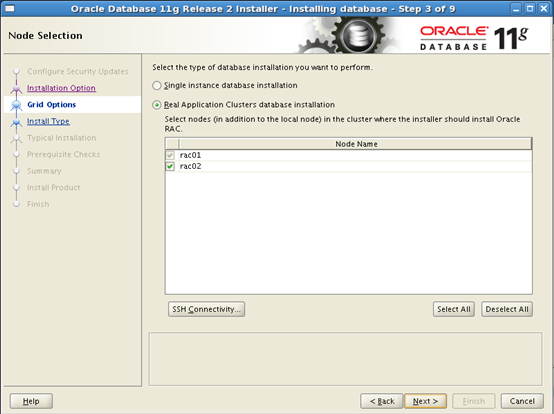The image size is (554, 414).
Task: Open the Installation Option step link
Action: pyautogui.click(x=61, y=88)
